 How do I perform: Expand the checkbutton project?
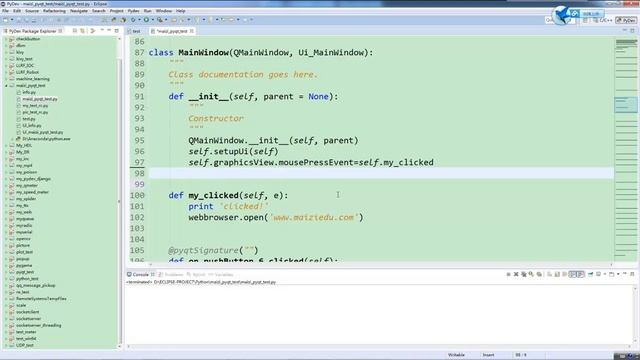pos(6,39)
